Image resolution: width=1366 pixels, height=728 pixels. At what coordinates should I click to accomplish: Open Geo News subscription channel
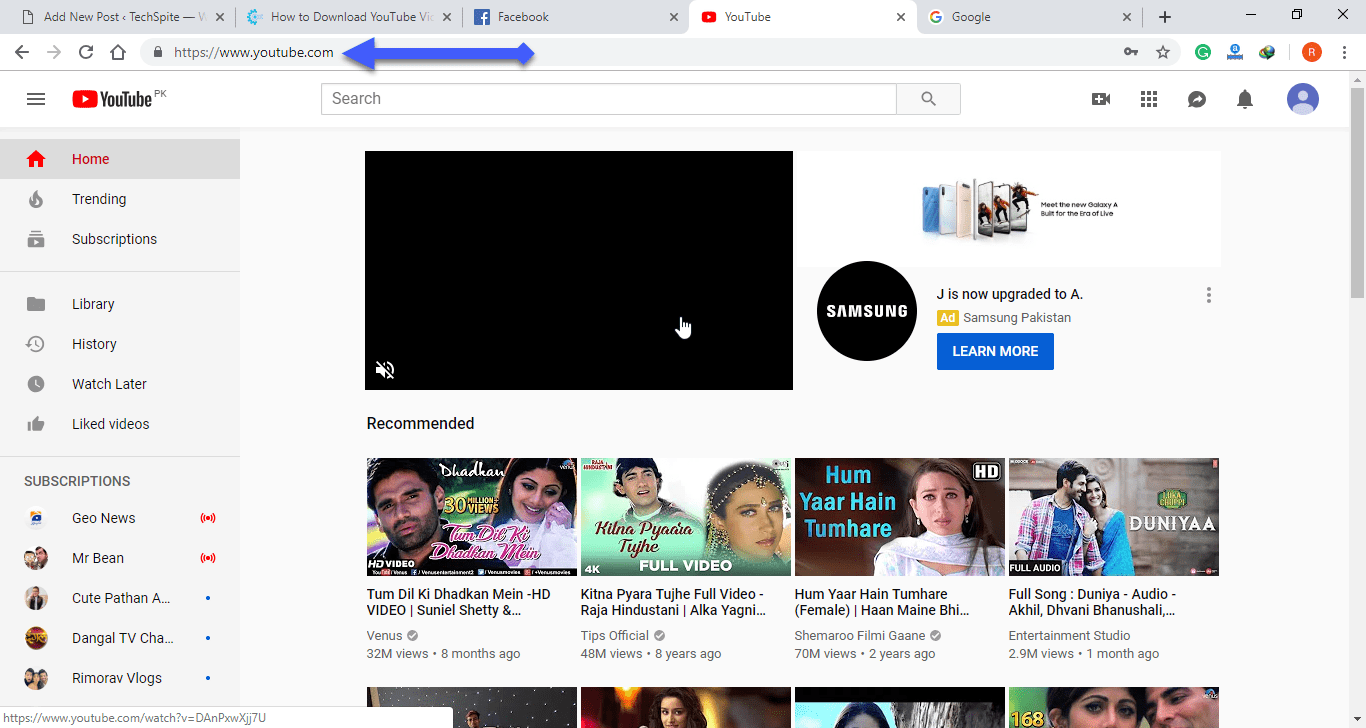tap(103, 518)
